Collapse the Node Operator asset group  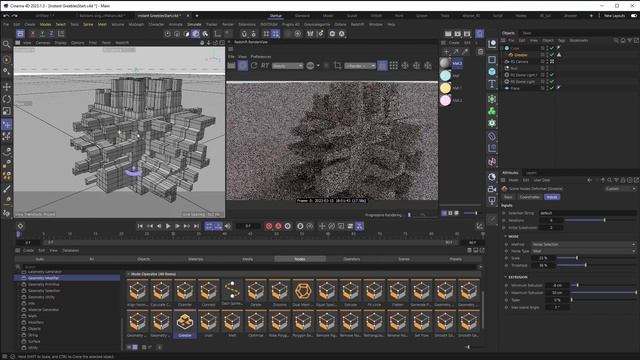(128, 274)
